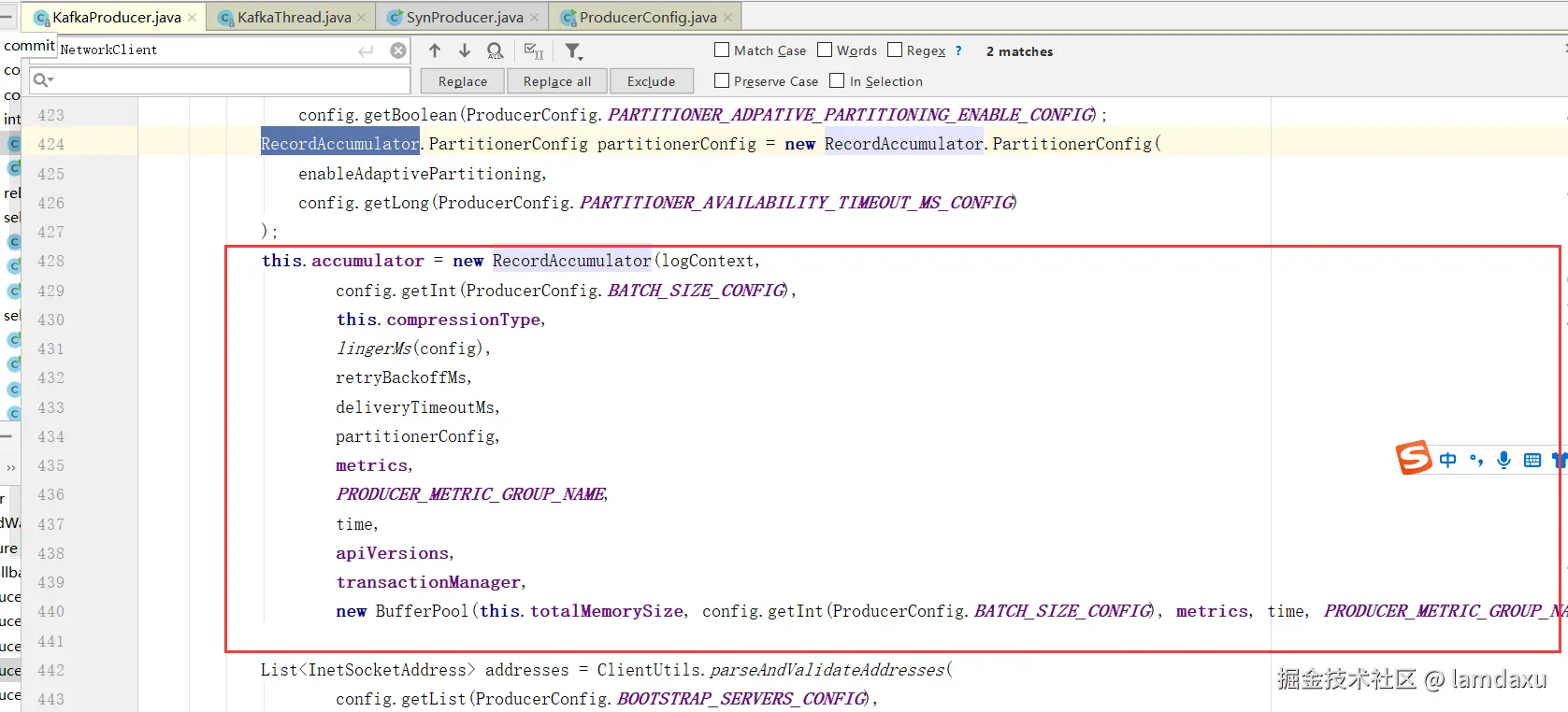Go to previous search occurrence arrow
1568x712 pixels.
pyautogui.click(x=435, y=50)
